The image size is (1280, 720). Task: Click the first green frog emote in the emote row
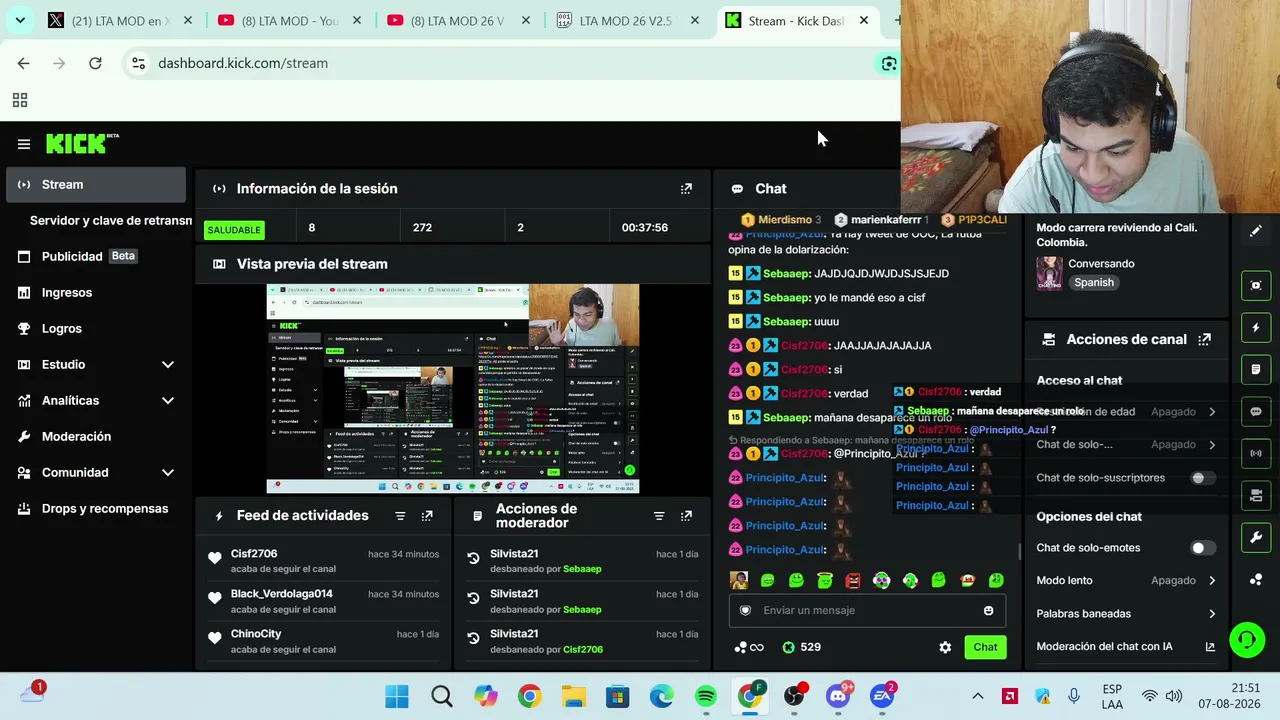(767, 580)
